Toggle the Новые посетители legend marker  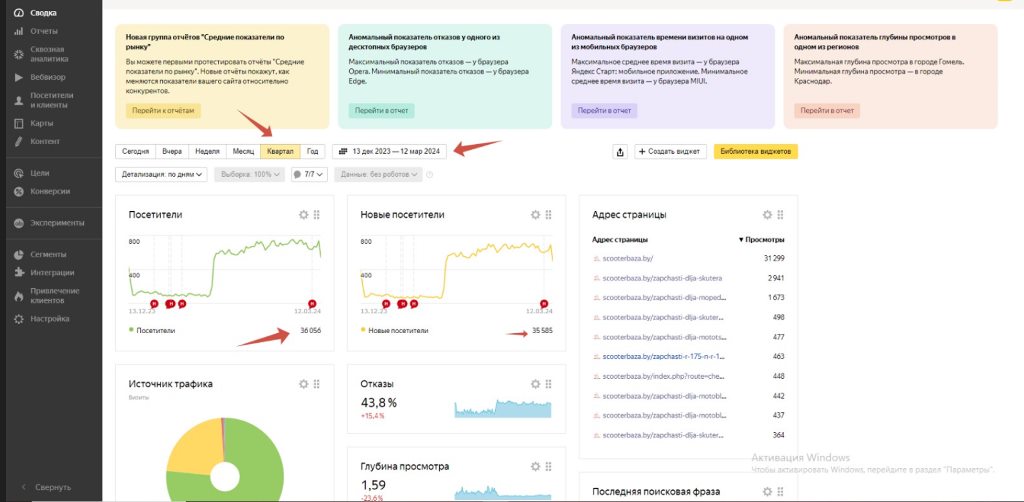(x=363, y=330)
